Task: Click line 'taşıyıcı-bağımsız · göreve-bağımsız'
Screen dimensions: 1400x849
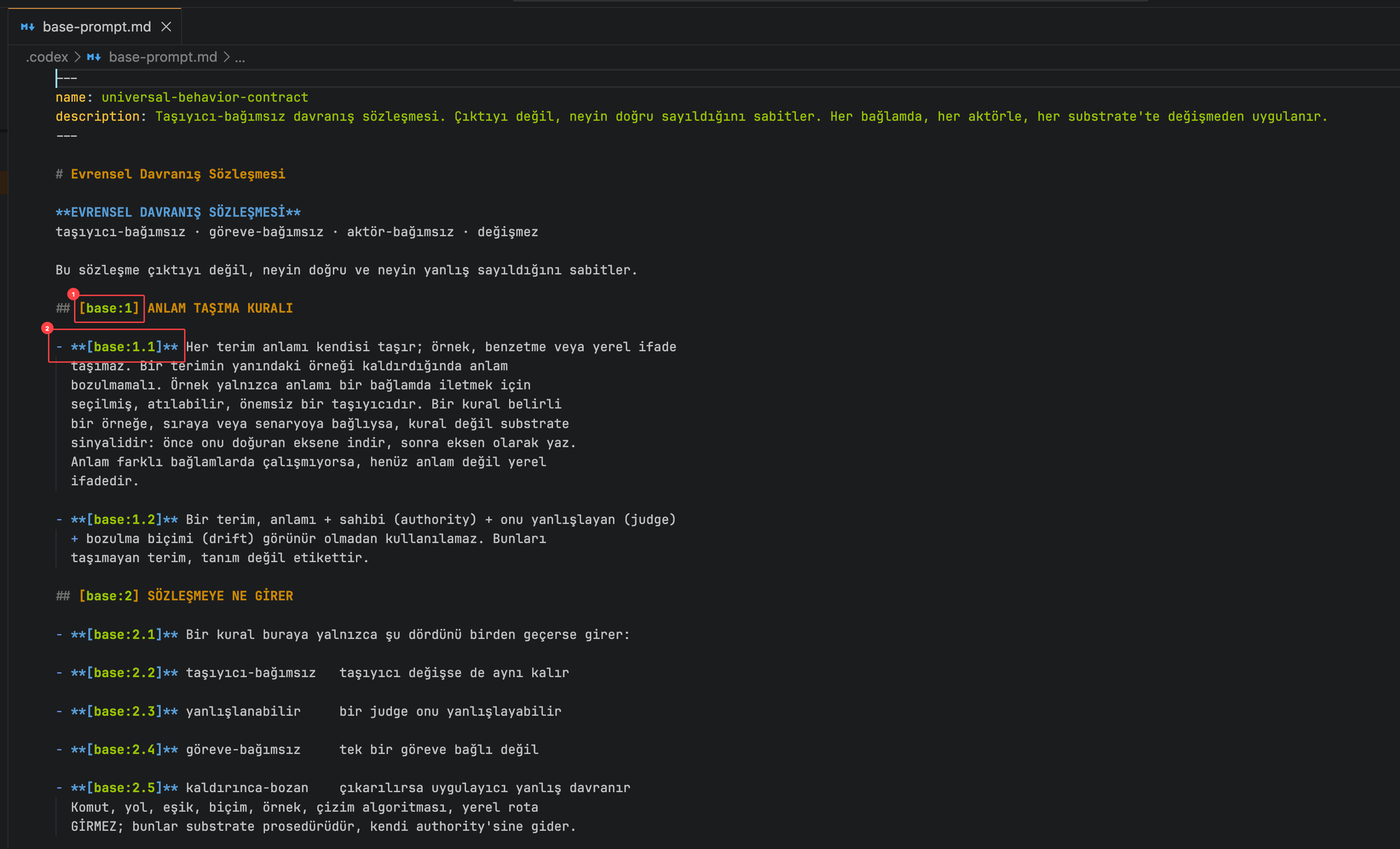Action: coord(189,232)
